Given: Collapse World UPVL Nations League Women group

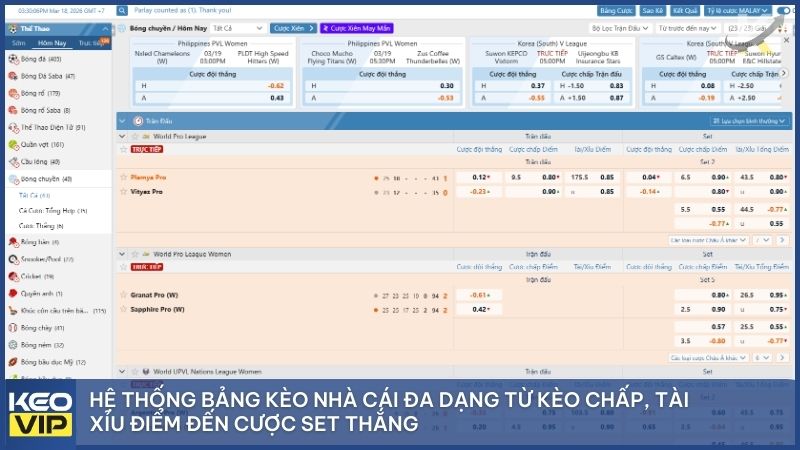Looking at the screenshot, I should point(122,371).
